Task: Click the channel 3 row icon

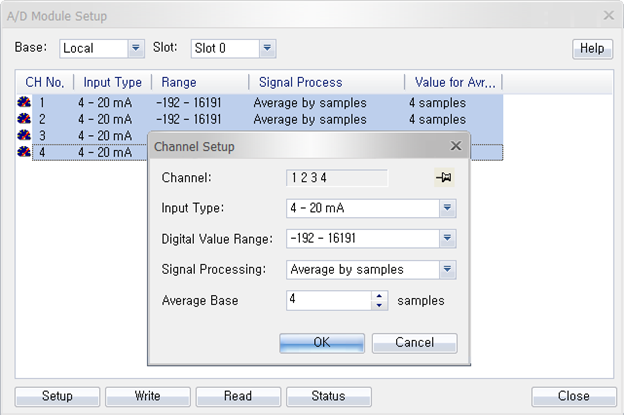Action: pyautogui.click(x=23, y=136)
